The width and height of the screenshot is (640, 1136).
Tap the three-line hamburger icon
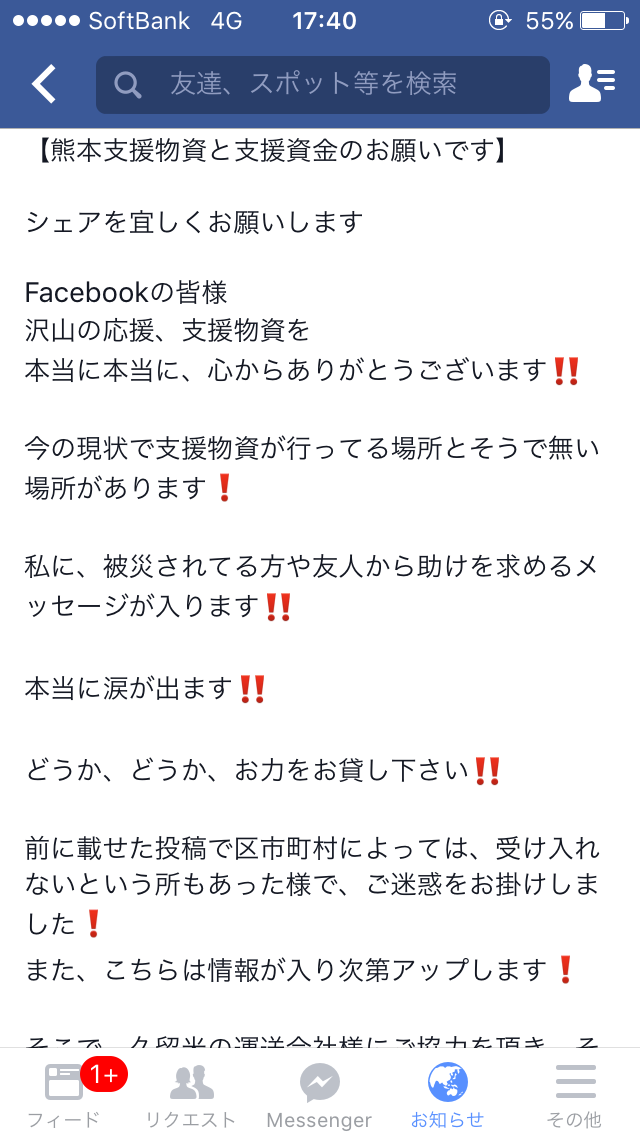575,1082
